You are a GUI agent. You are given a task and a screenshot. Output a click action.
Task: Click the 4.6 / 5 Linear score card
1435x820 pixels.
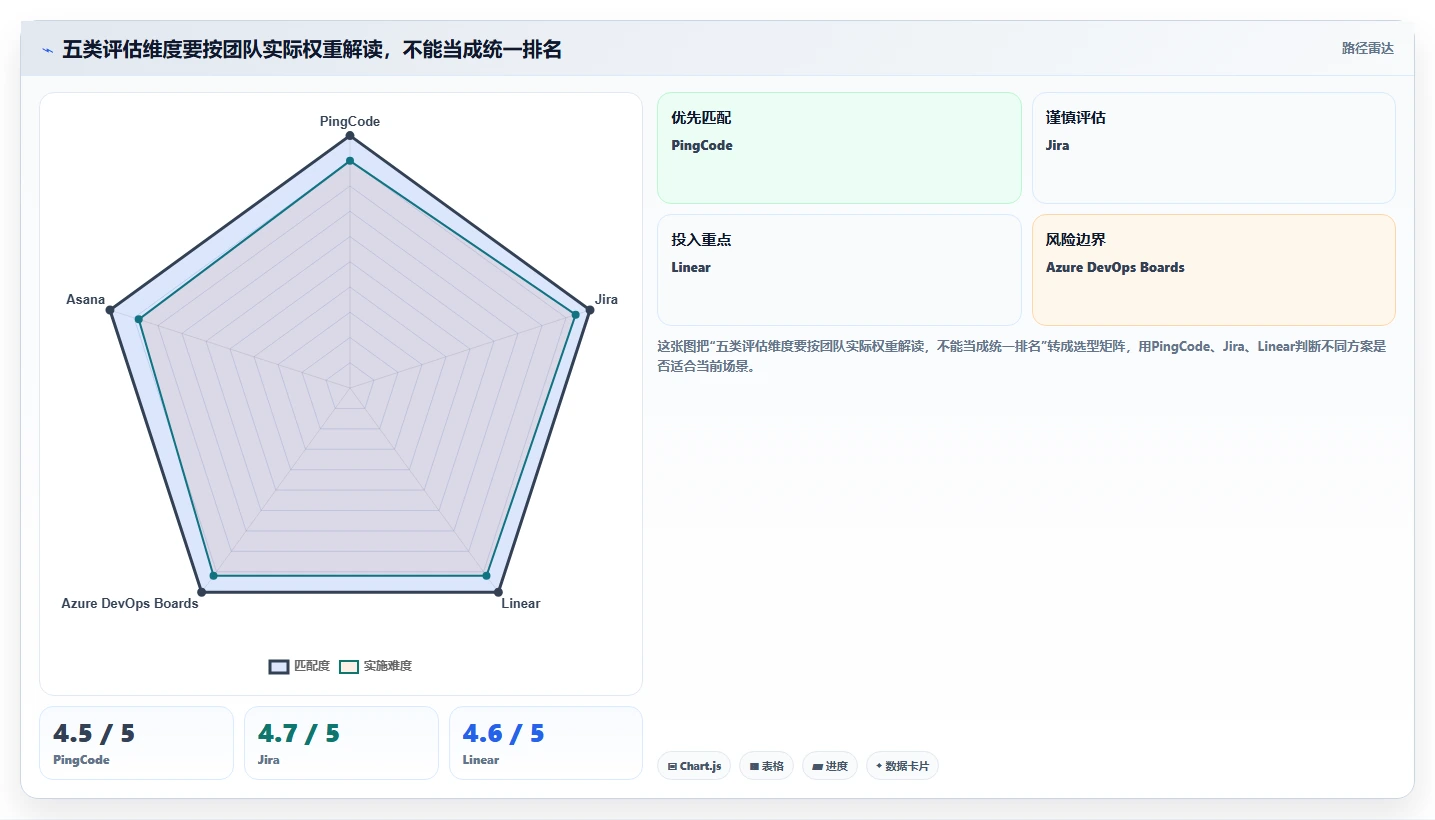click(x=546, y=743)
